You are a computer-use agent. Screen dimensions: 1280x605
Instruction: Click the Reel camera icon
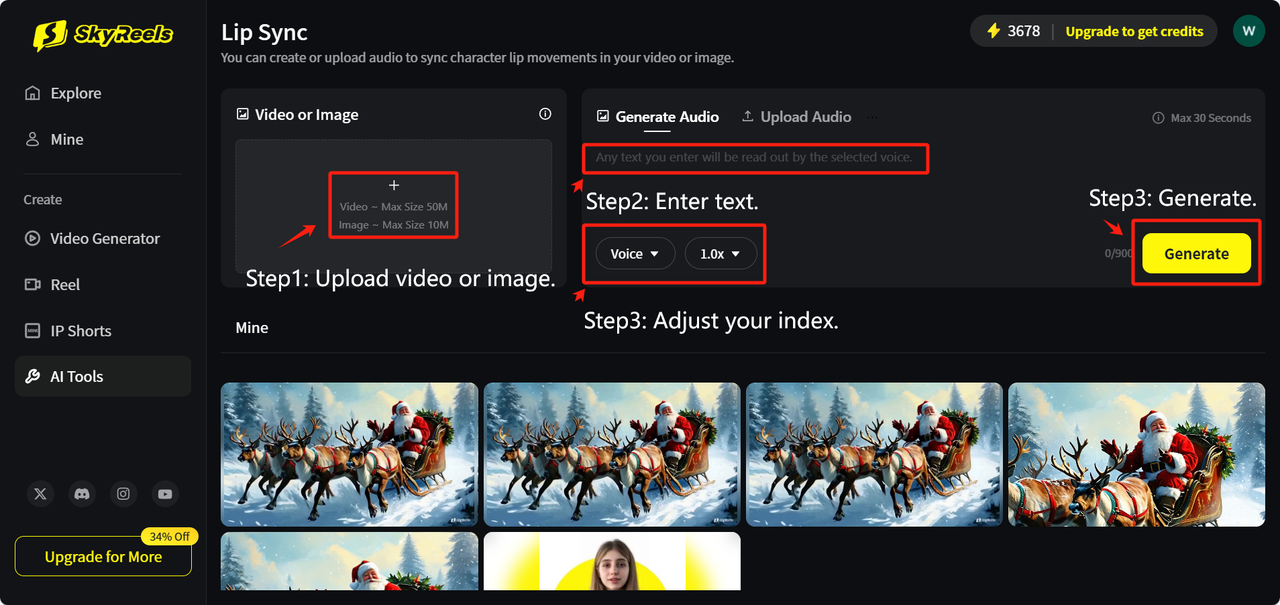click(32, 284)
